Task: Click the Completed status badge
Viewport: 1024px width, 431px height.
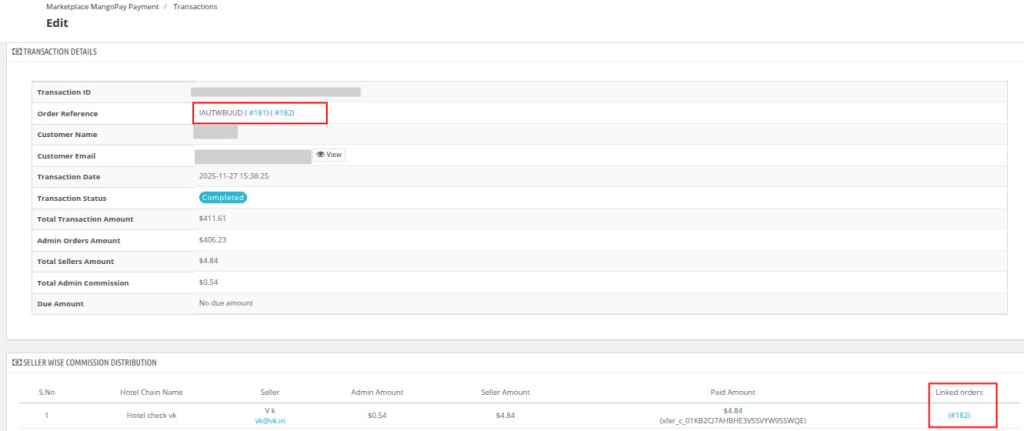Action: (x=223, y=197)
